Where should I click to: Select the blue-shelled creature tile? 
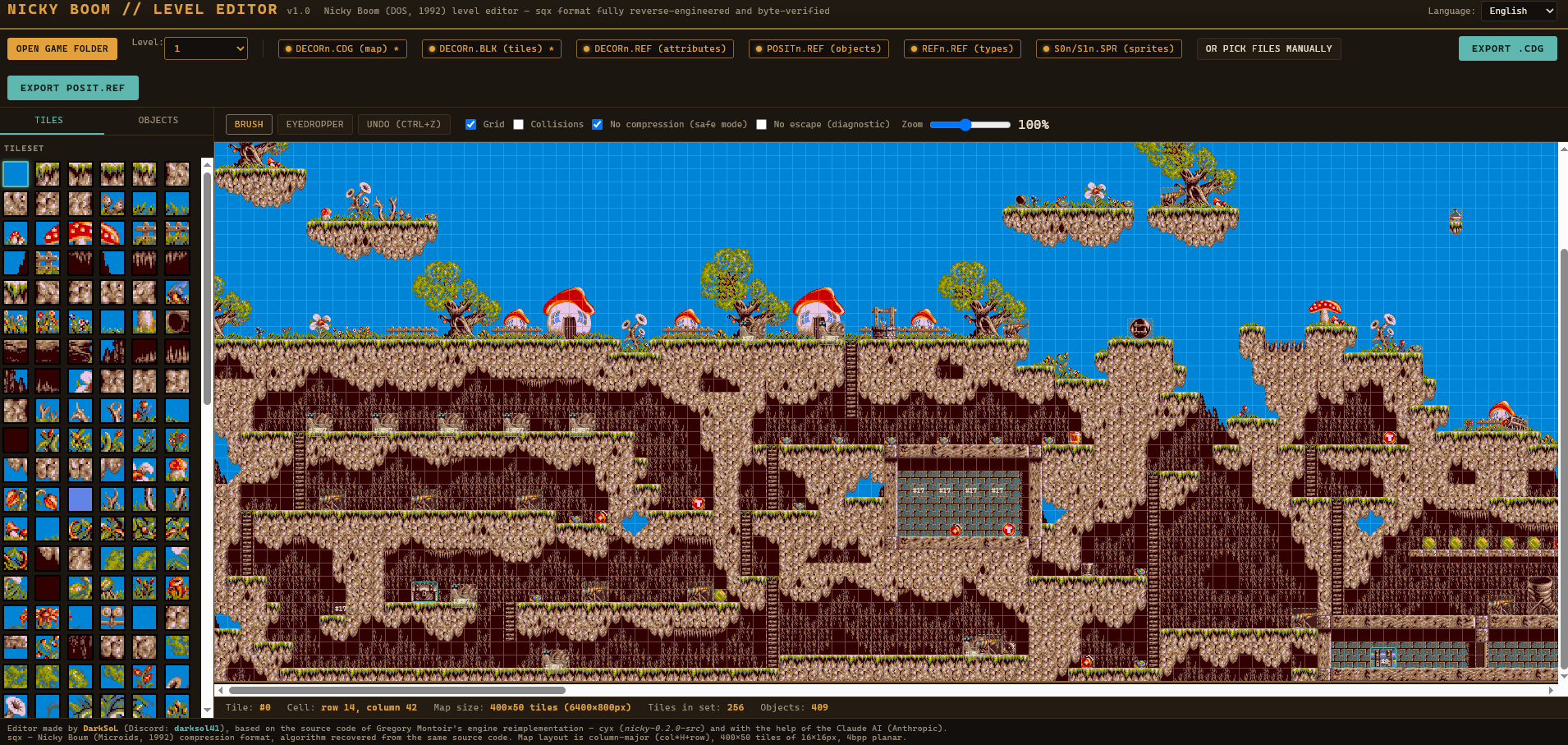[177, 292]
